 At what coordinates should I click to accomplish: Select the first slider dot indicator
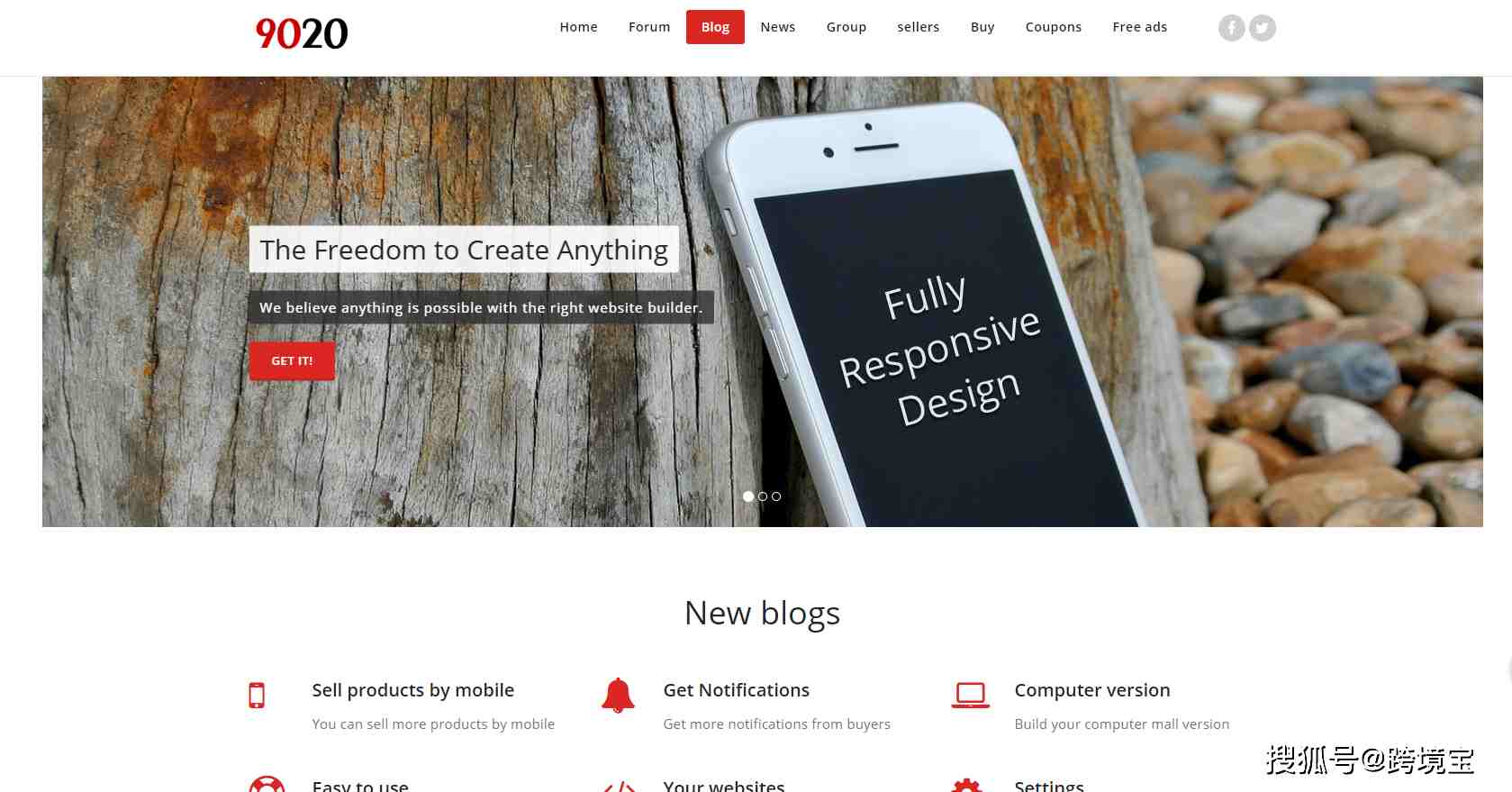pyautogui.click(x=748, y=496)
